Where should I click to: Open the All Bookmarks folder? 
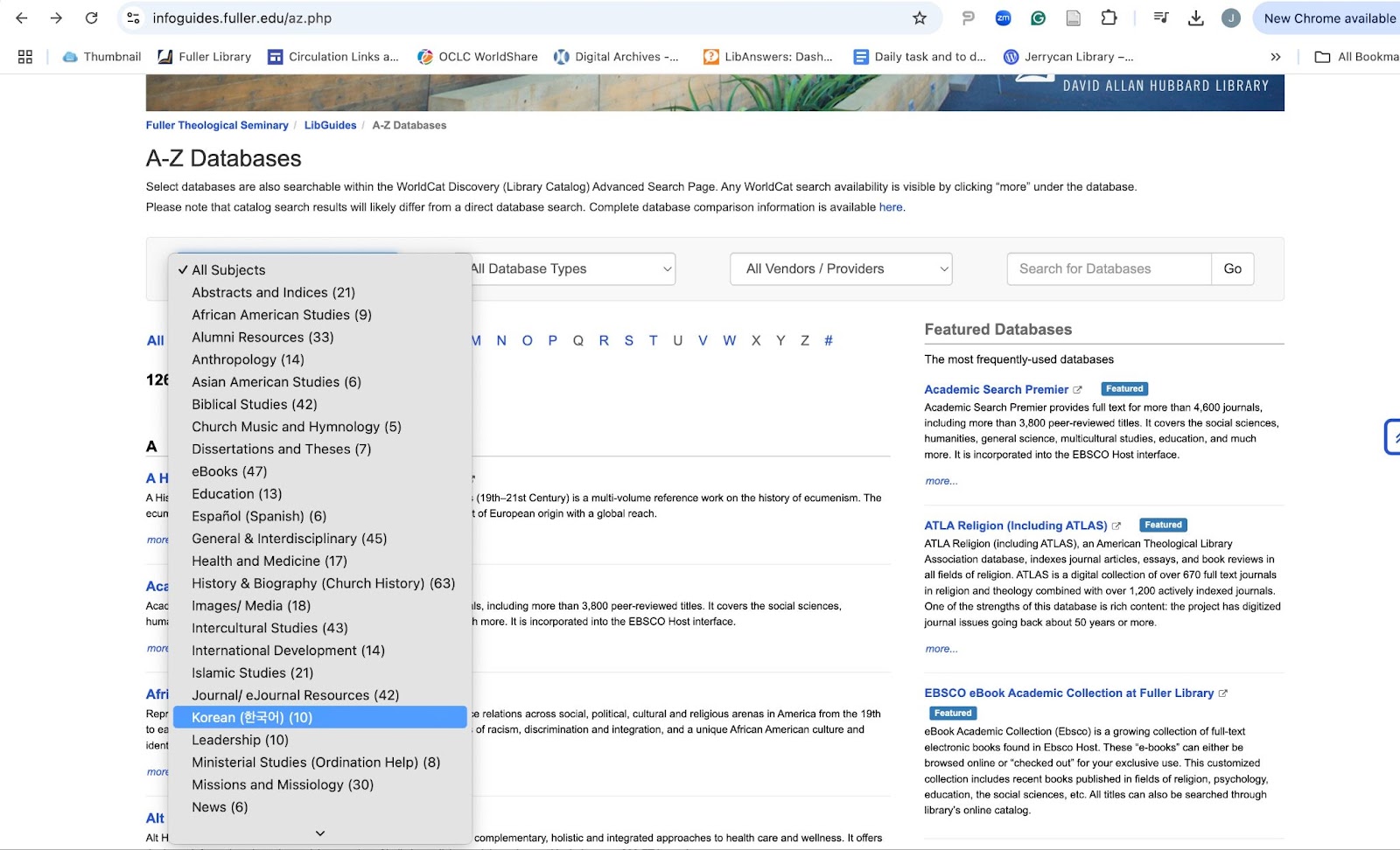click(x=1356, y=57)
